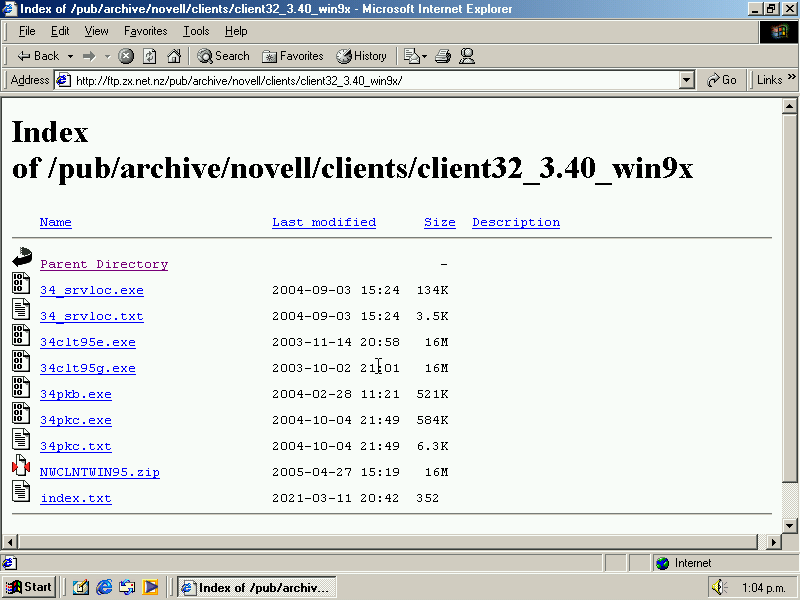Screen dimensions: 800x600
Task: Click the text icon beside 34_srvloc.txt
Action: (21, 309)
